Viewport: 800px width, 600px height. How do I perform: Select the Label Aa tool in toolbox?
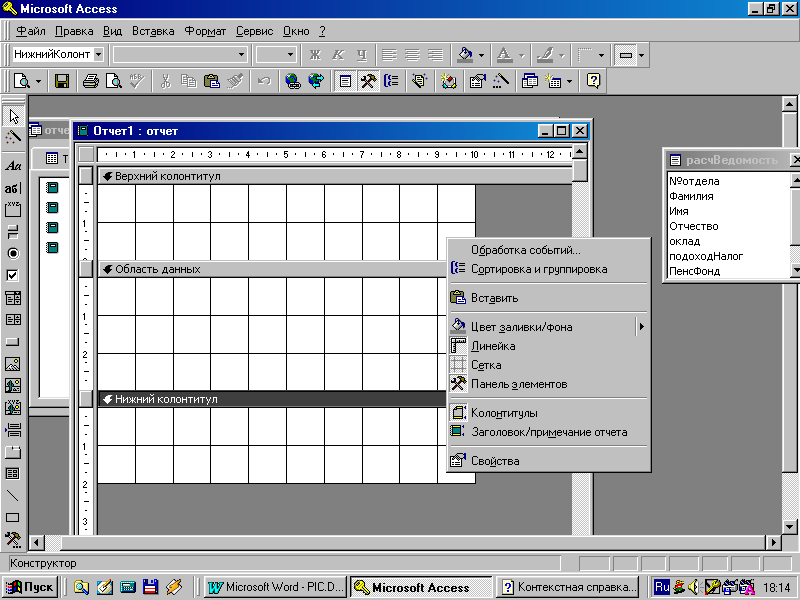point(13,166)
